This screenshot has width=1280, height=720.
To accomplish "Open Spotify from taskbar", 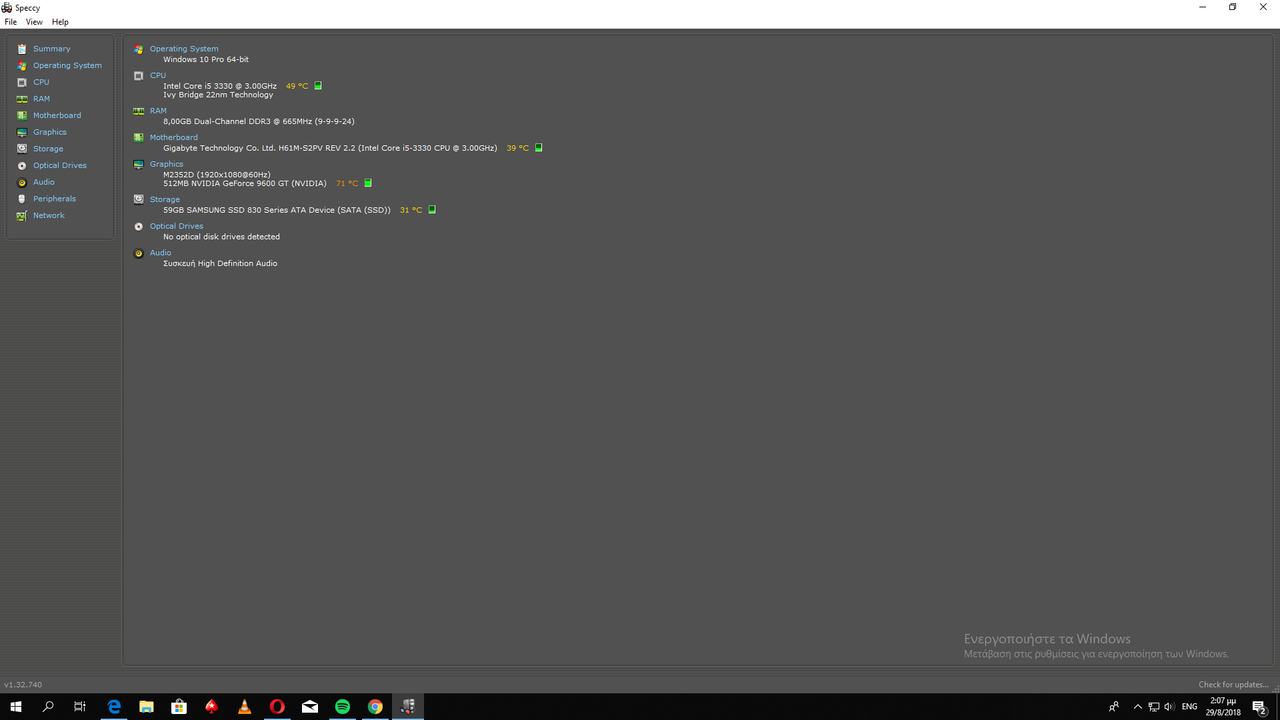I will click(x=342, y=707).
